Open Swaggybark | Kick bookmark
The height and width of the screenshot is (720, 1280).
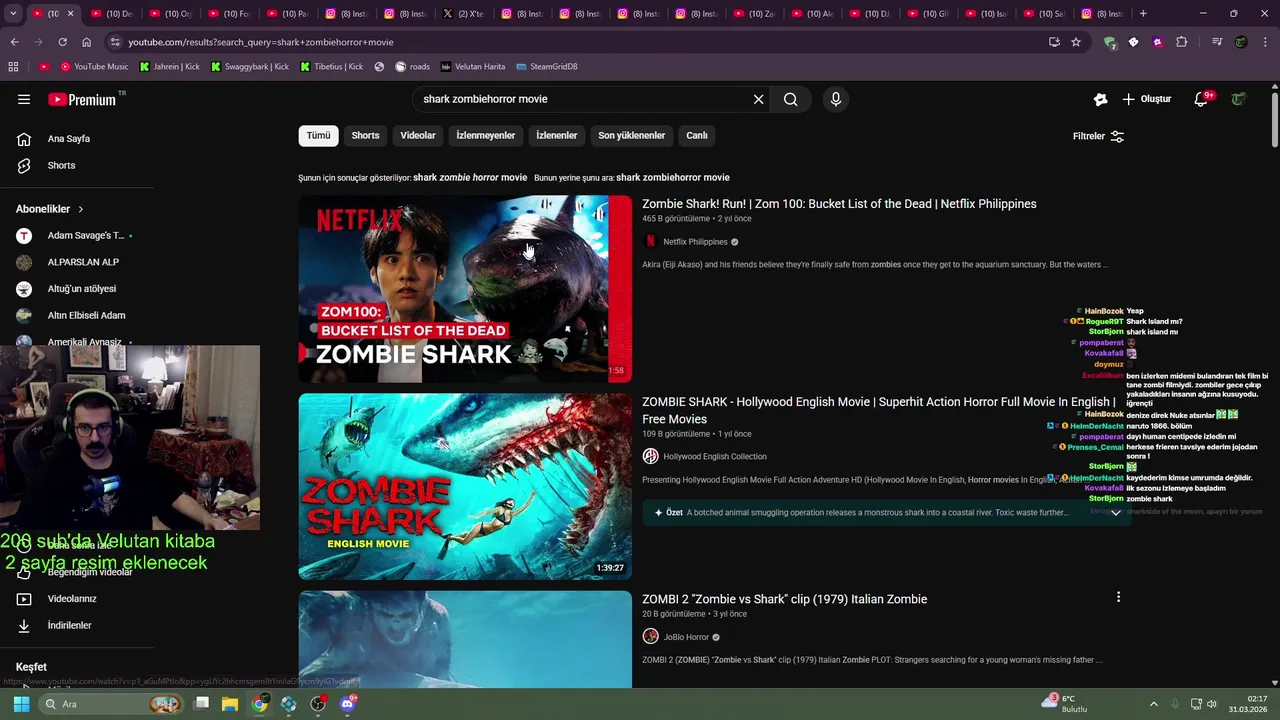click(x=249, y=67)
